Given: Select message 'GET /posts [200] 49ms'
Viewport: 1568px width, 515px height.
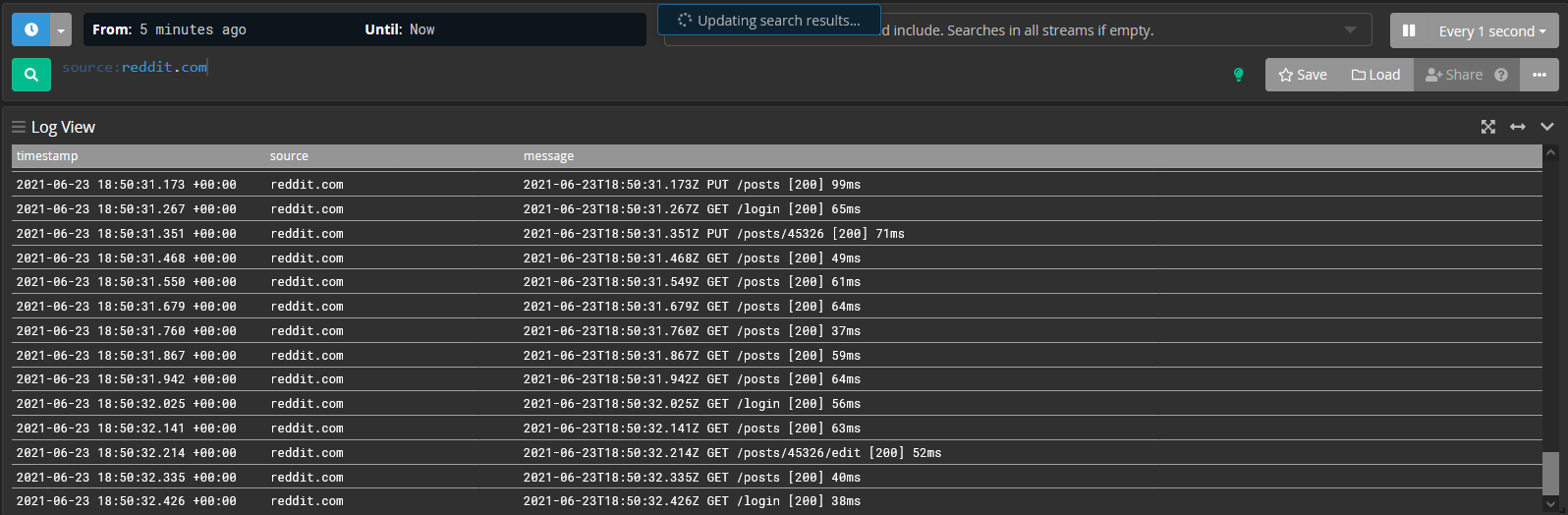Looking at the screenshot, I should (692, 258).
